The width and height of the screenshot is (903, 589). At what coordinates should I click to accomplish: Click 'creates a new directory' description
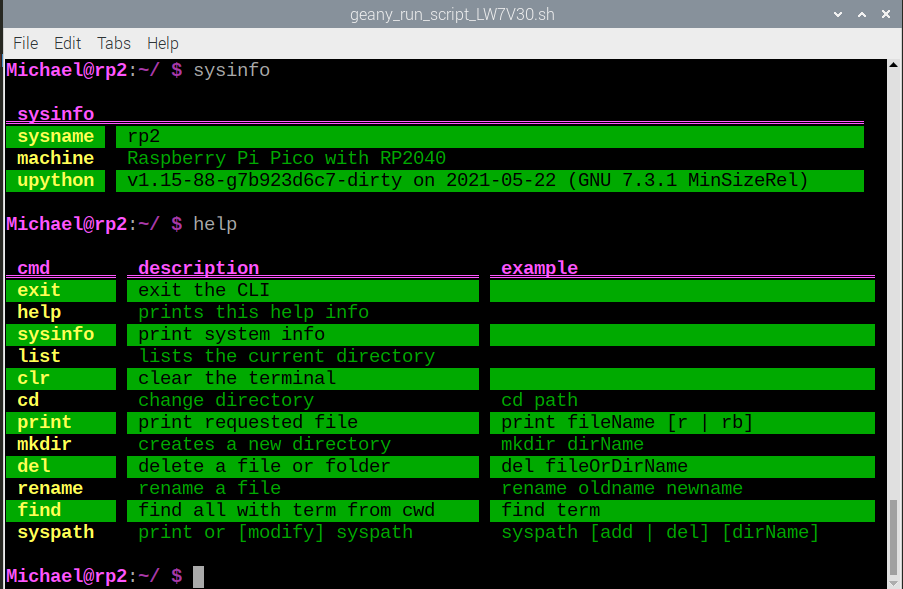pyautogui.click(x=264, y=444)
